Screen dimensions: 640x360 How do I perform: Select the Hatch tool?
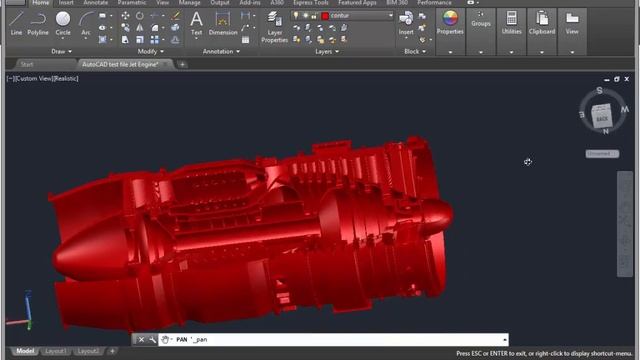point(102,40)
